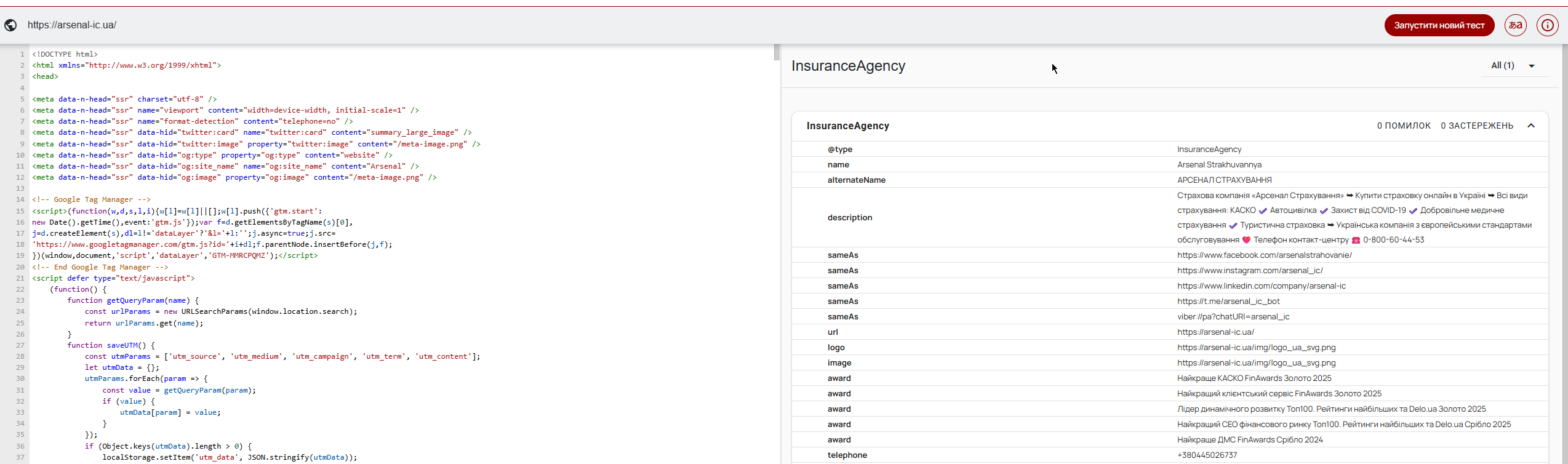Click the 'function getQueryParam(name)' code line

(x=133, y=300)
